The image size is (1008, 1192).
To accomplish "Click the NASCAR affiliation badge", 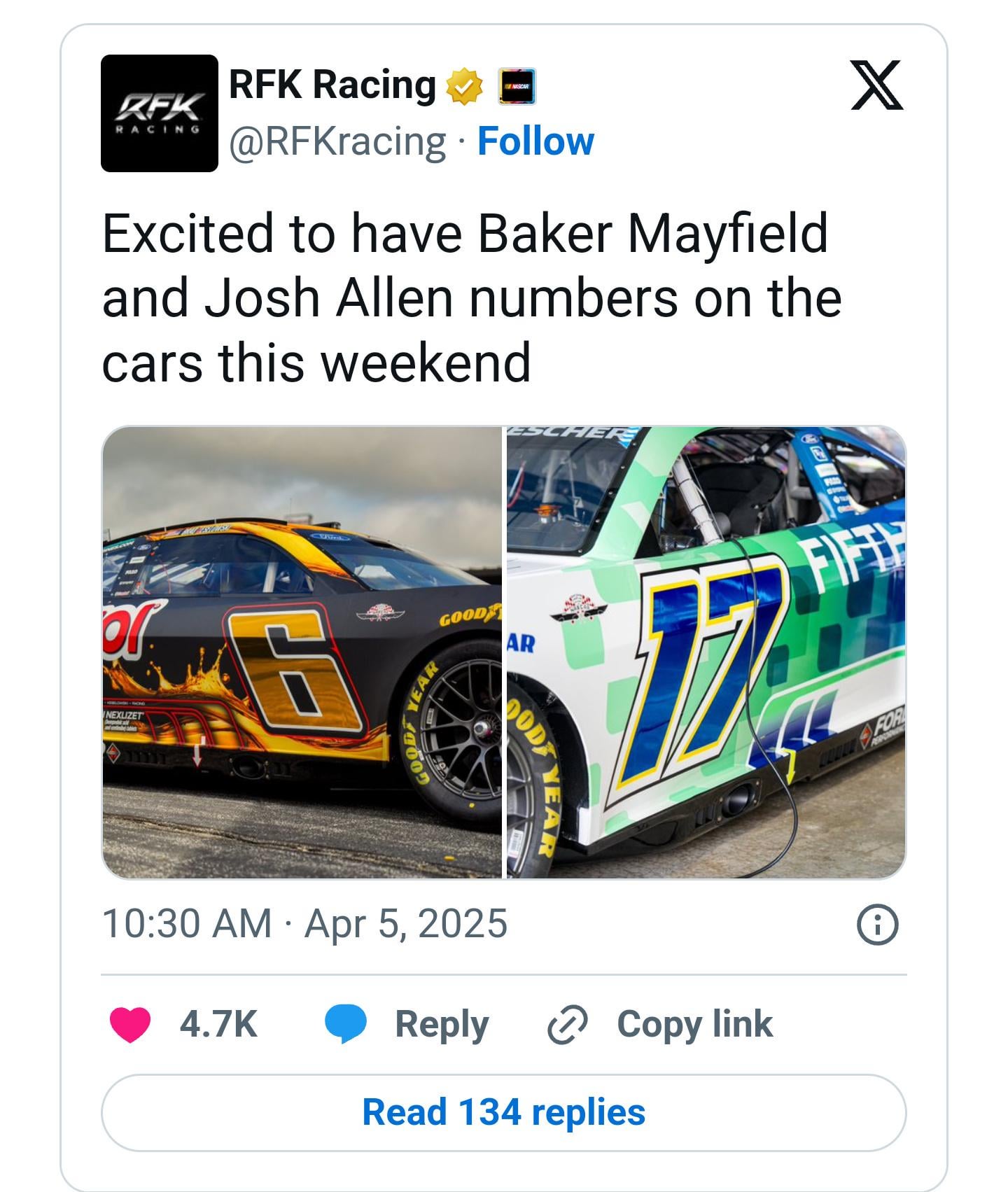I will pos(517,87).
